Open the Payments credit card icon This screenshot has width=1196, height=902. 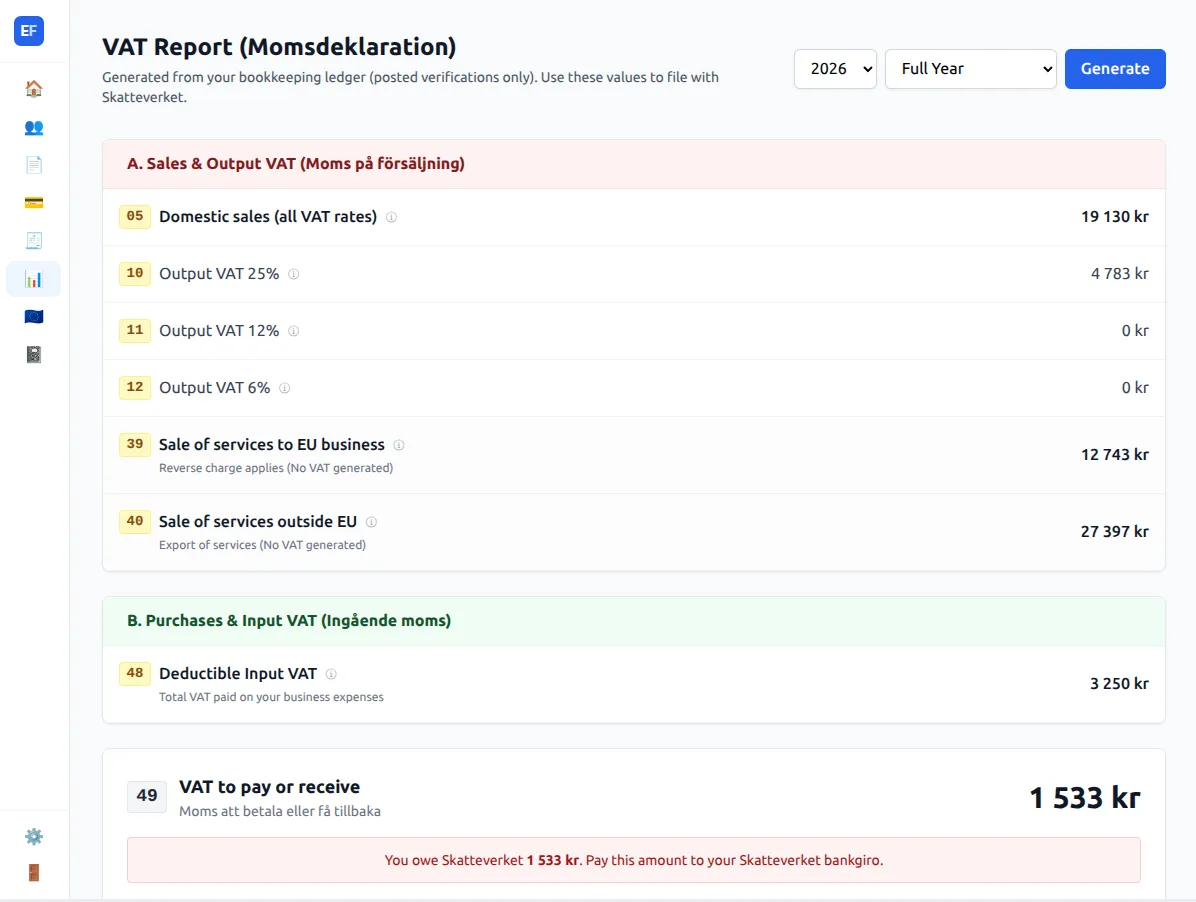coord(34,203)
